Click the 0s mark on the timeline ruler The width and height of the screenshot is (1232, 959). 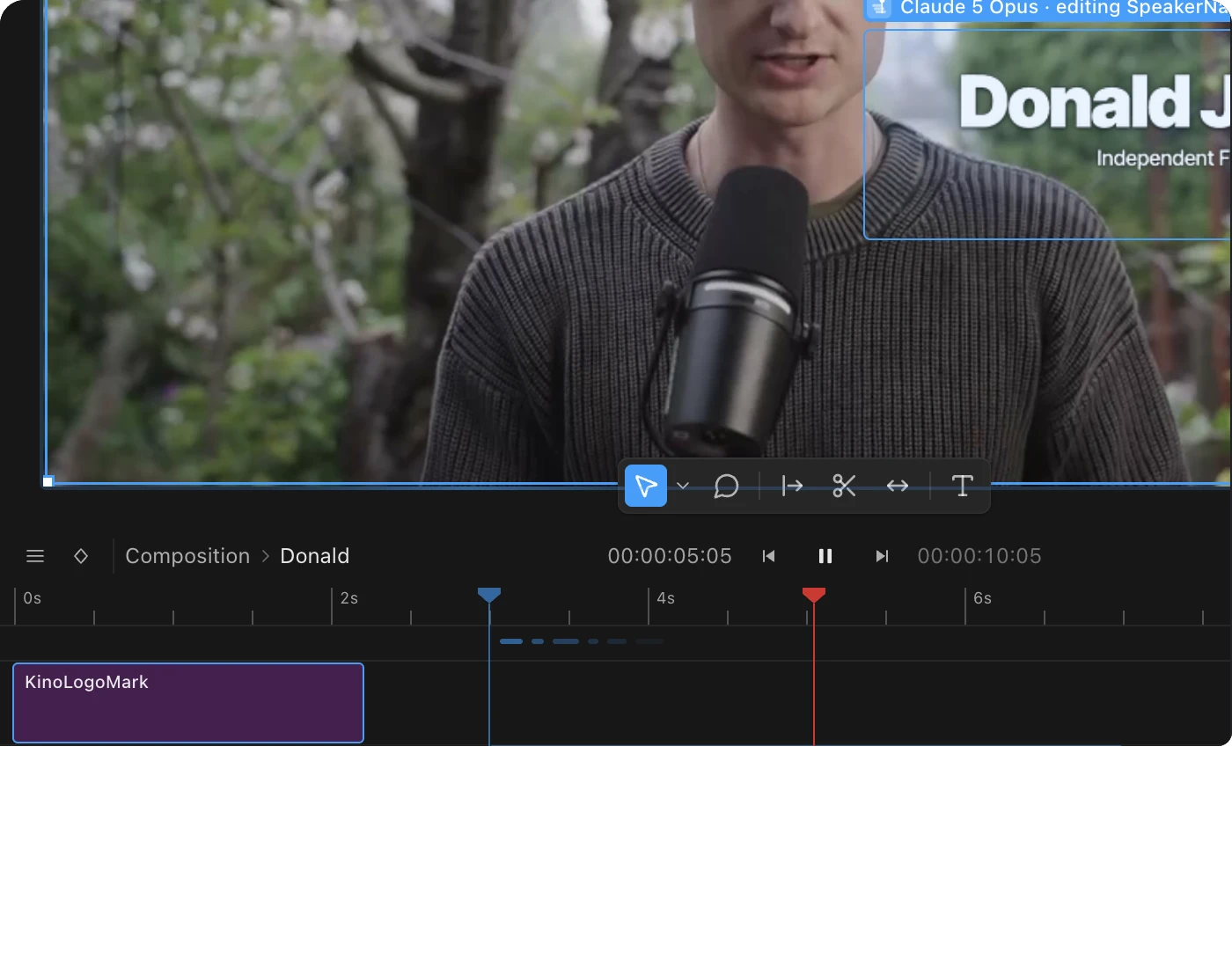(x=33, y=598)
